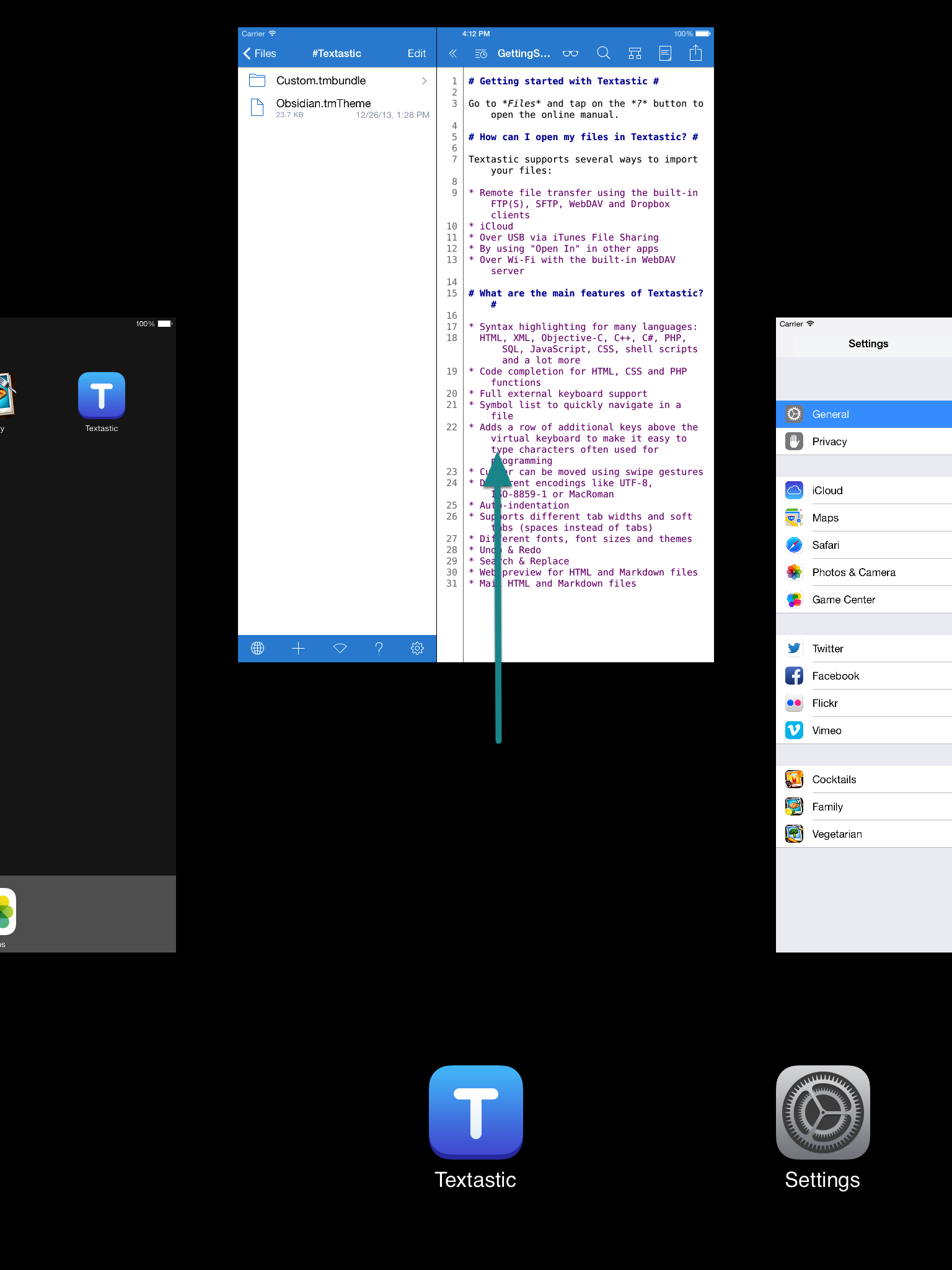
Task: Select the Textastic app preview card
Action: [x=476, y=345]
